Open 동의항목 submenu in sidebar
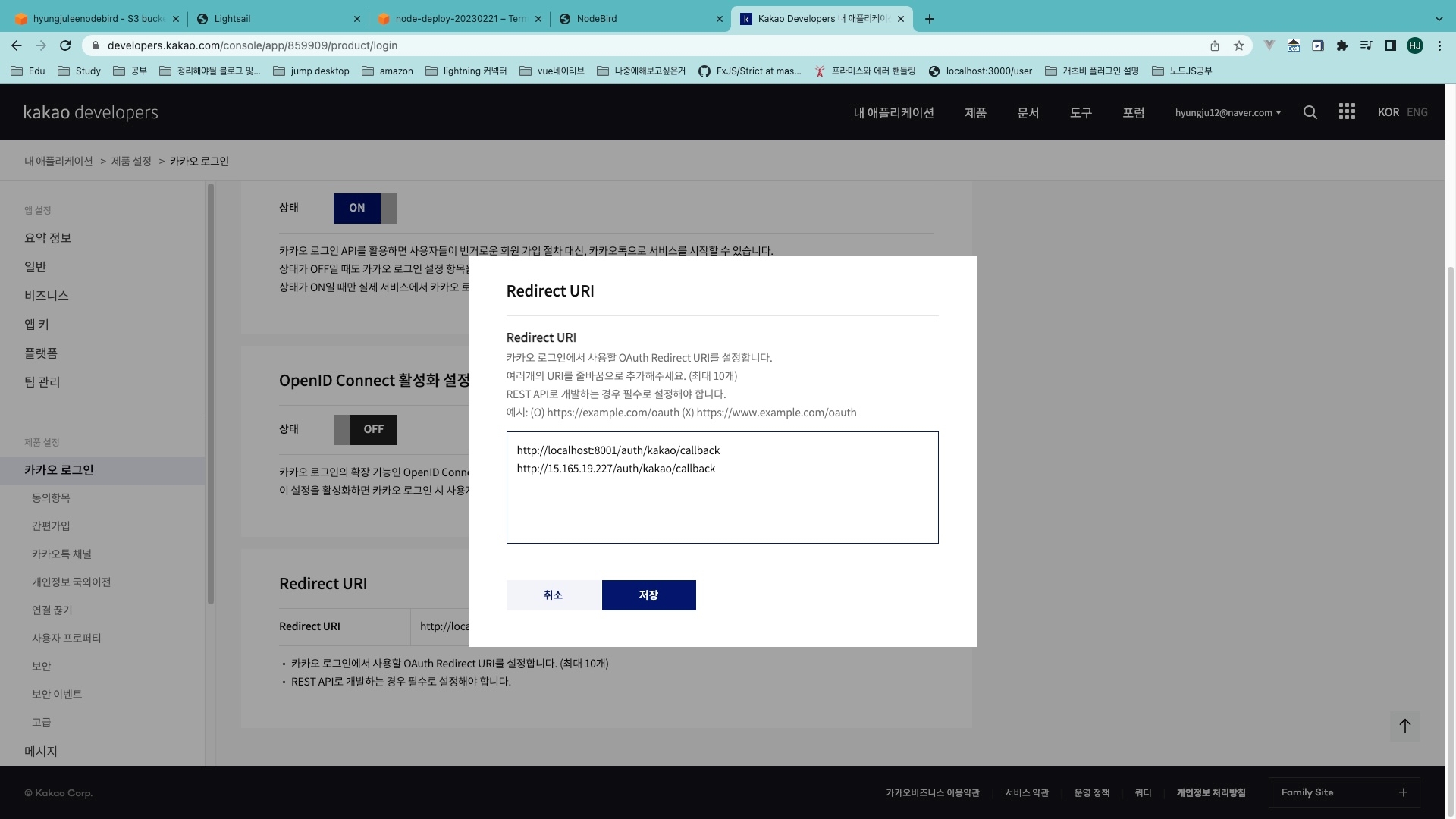 (x=51, y=498)
